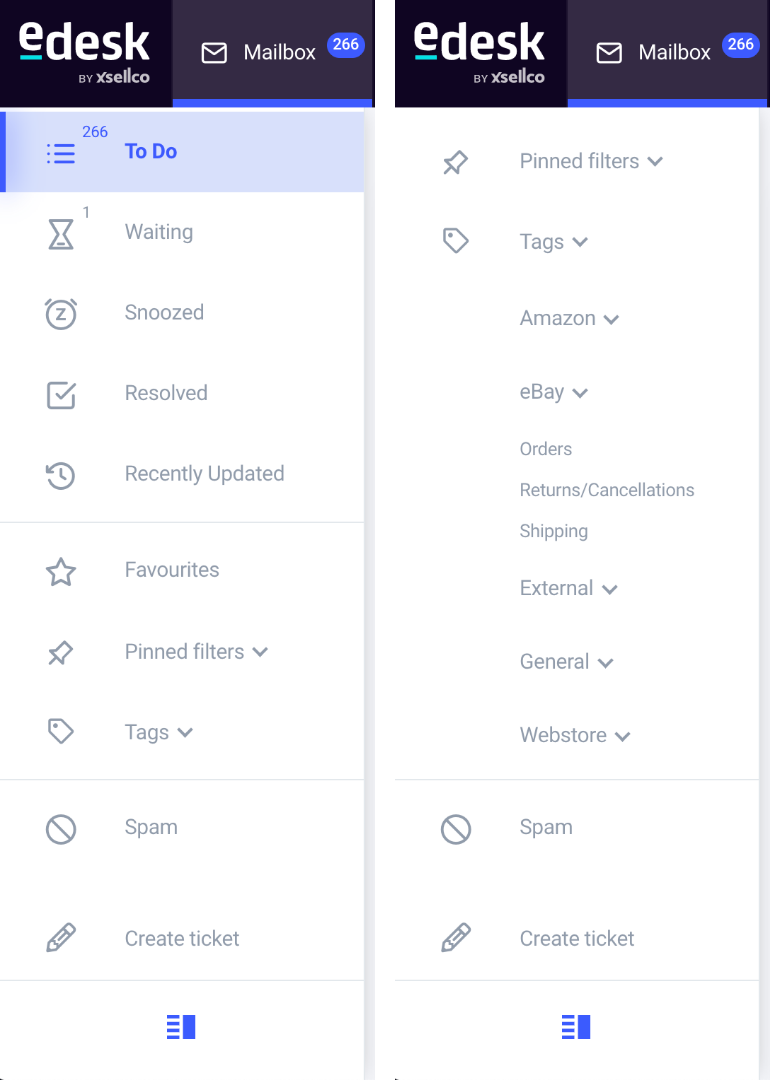The width and height of the screenshot is (770, 1080).
Task: Expand the Webstore tag group
Action: [x=575, y=735]
